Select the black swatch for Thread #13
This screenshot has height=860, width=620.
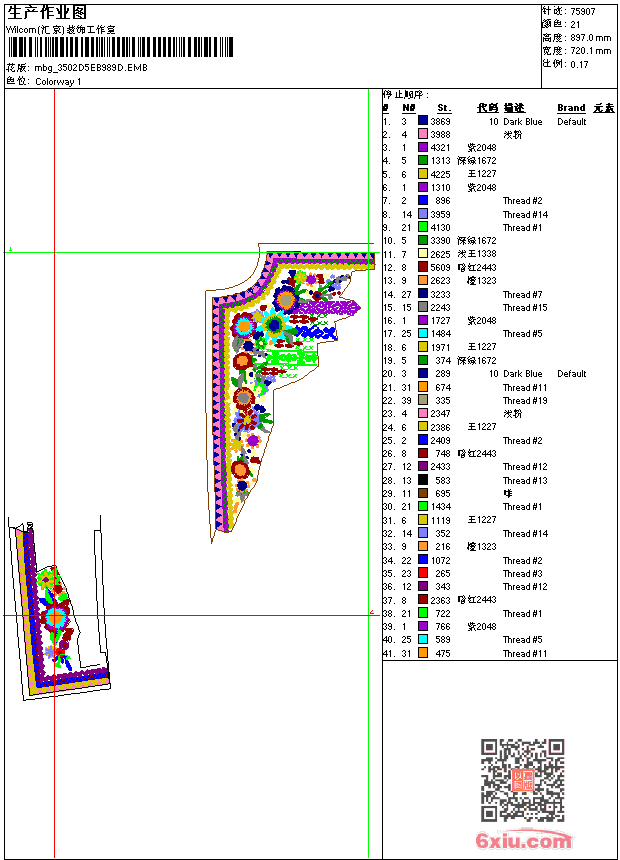point(423,480)
